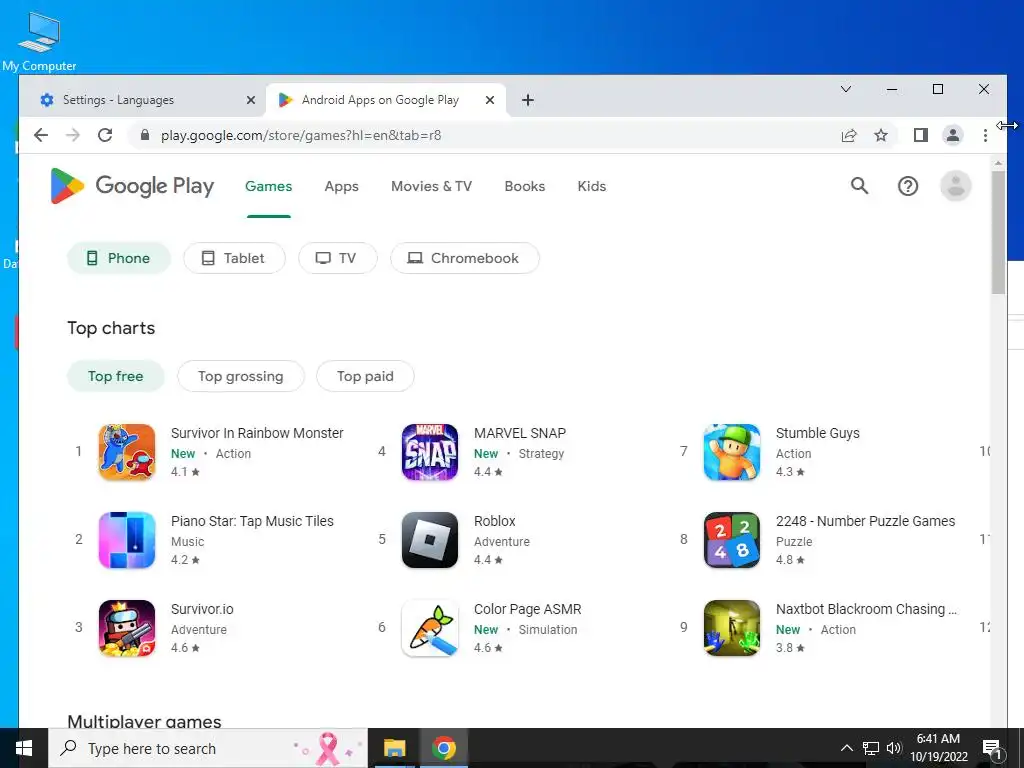The height and width of the screenshot is (768, 1024).
Task: Open Naxtbot Blackroom Chasing icon
Action: pyautogui.click(x=732, y=628)
